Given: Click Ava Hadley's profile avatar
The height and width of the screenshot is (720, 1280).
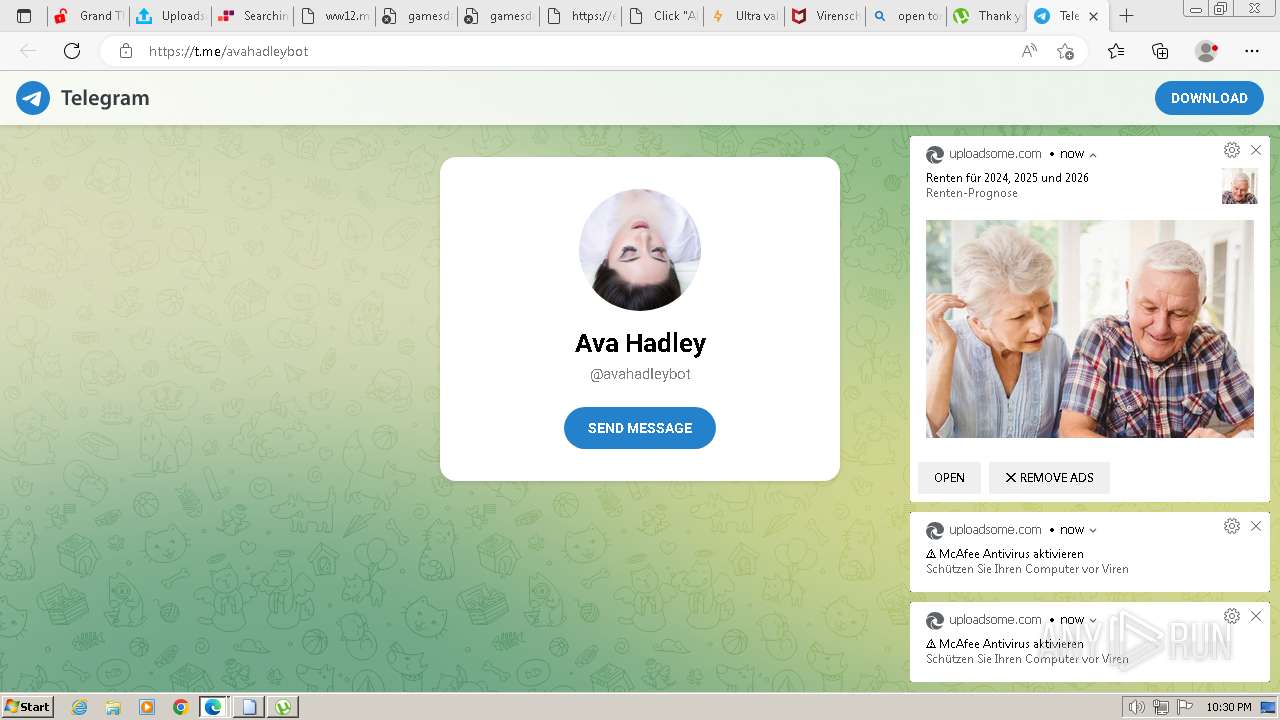Looking at the screenshot, I should point(640,250).
